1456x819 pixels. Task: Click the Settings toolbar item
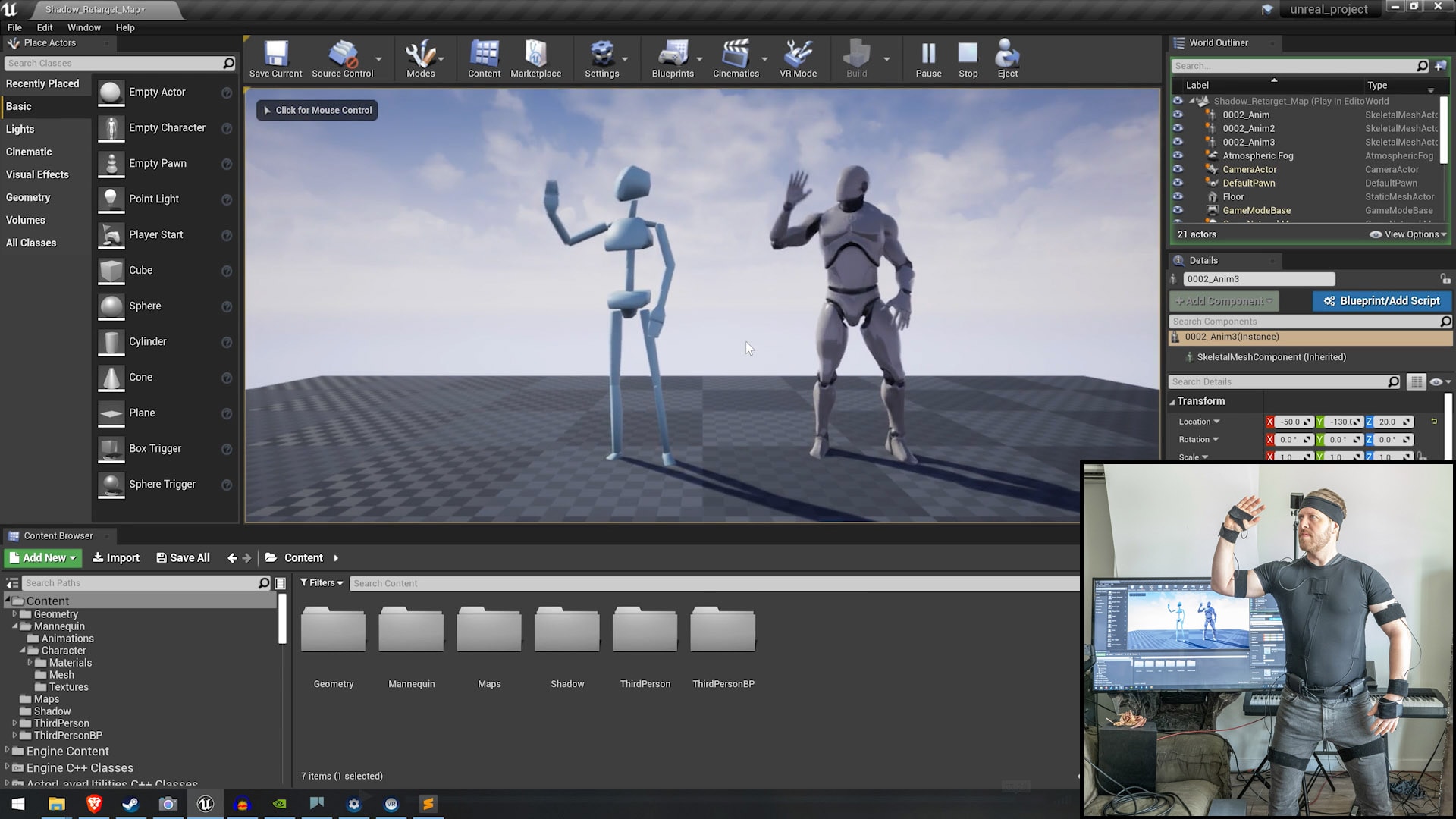[x=601, y=58]
